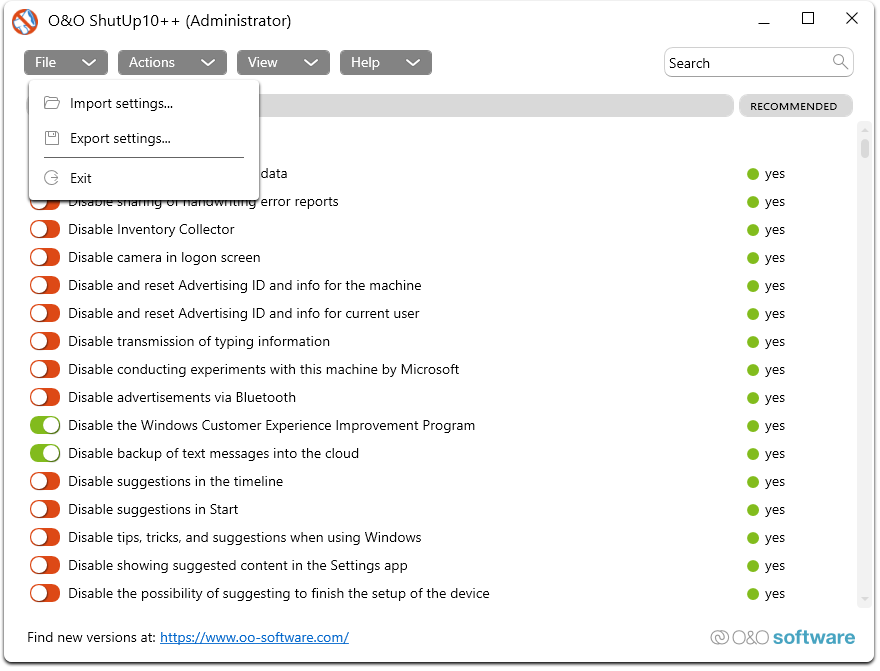Click green status dot for Inventory Collector row
880x671 pixels.
click(753, 230)
